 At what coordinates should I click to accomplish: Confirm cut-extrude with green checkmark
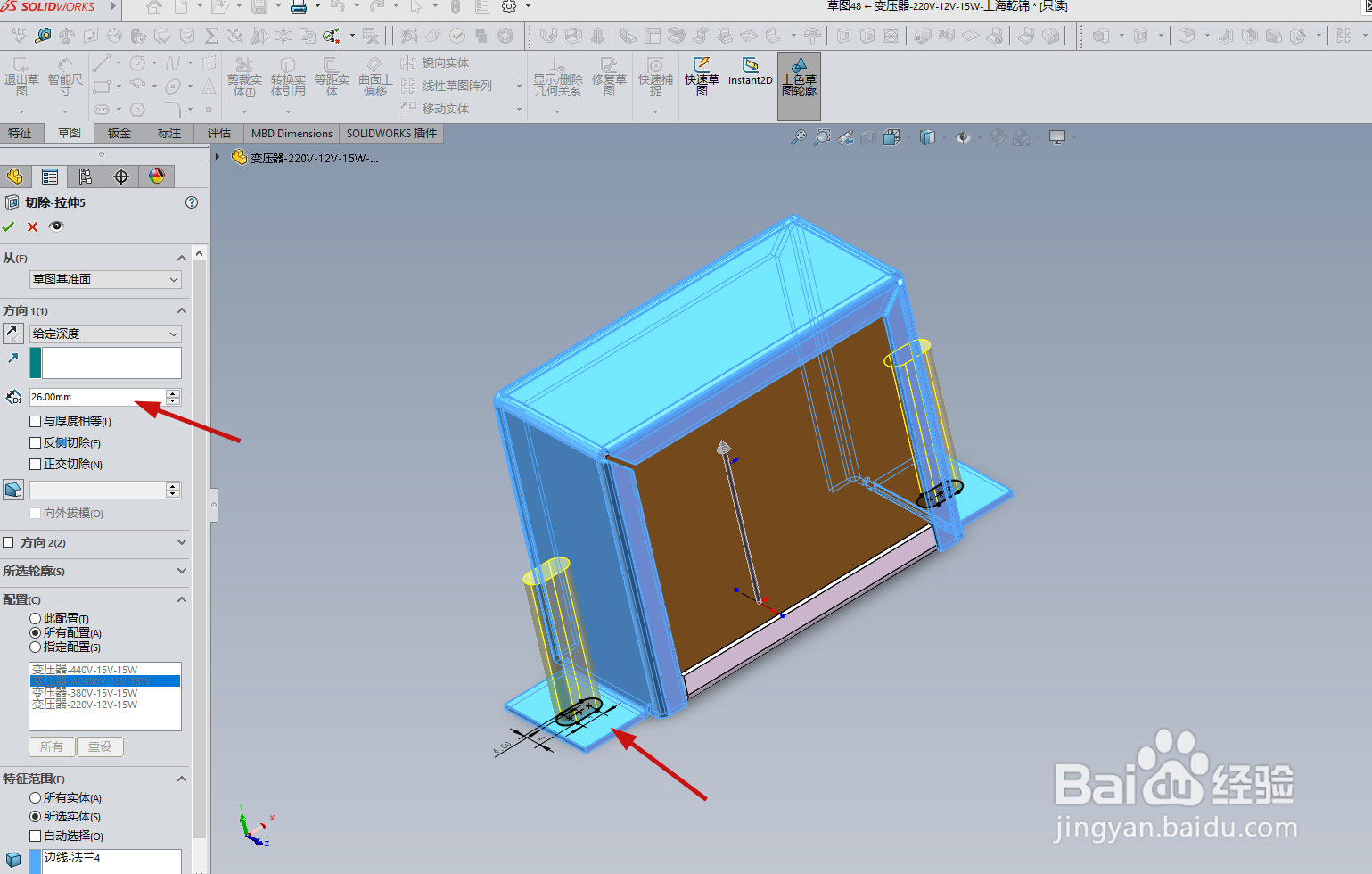[9, 227]
